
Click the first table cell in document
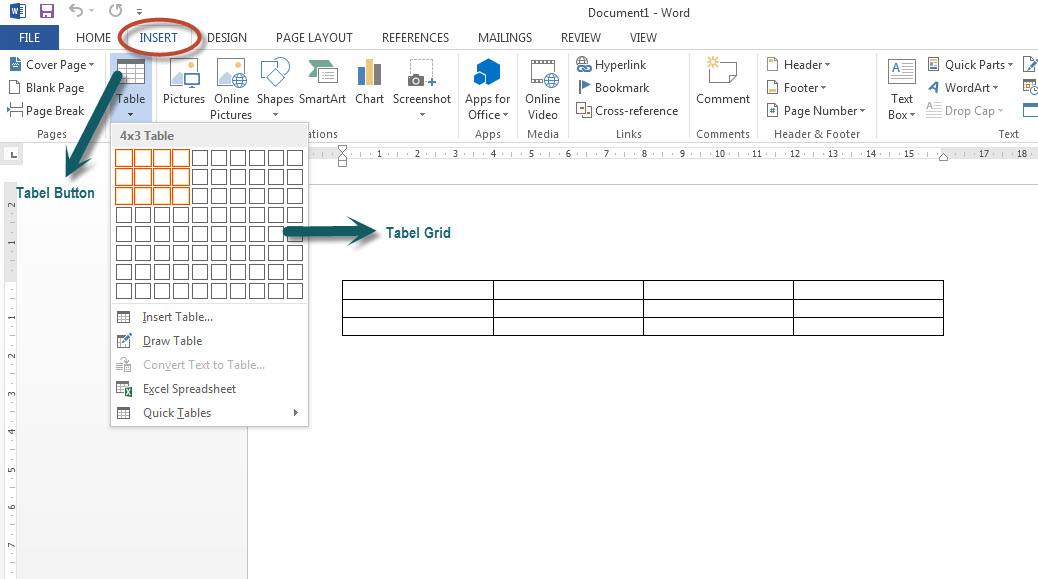[x=417, y=290]
